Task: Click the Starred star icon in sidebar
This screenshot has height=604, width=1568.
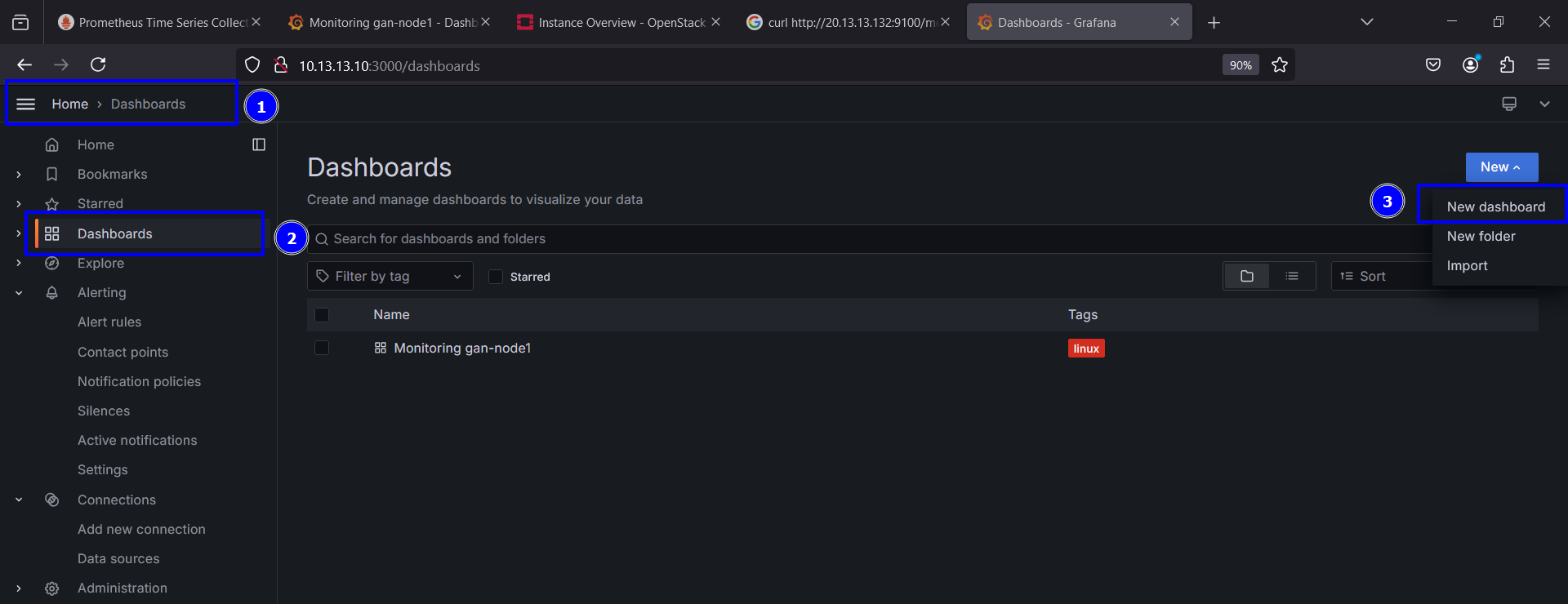Action: [x=52, y=203]
